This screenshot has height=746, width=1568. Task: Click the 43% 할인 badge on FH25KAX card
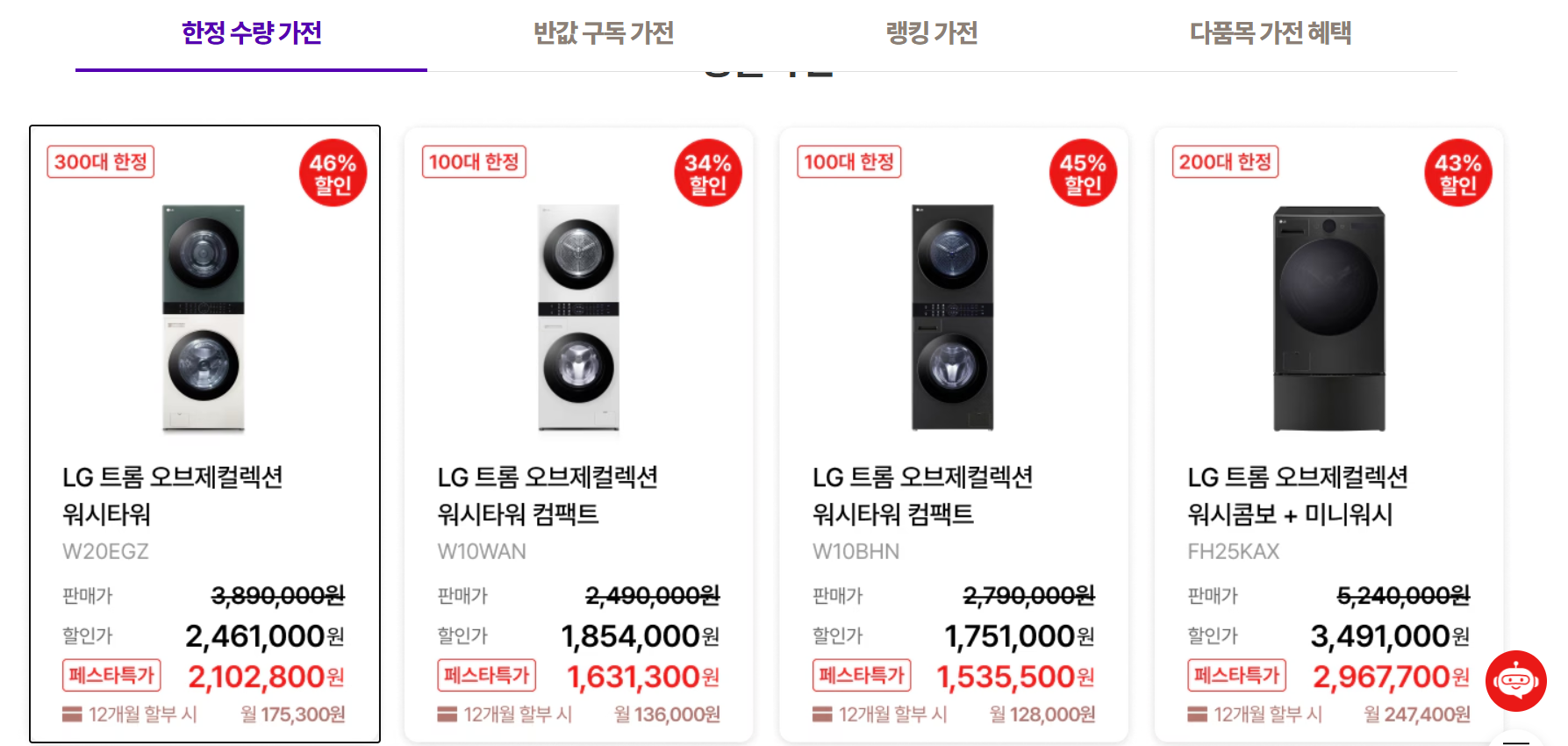click(1457, 172)
